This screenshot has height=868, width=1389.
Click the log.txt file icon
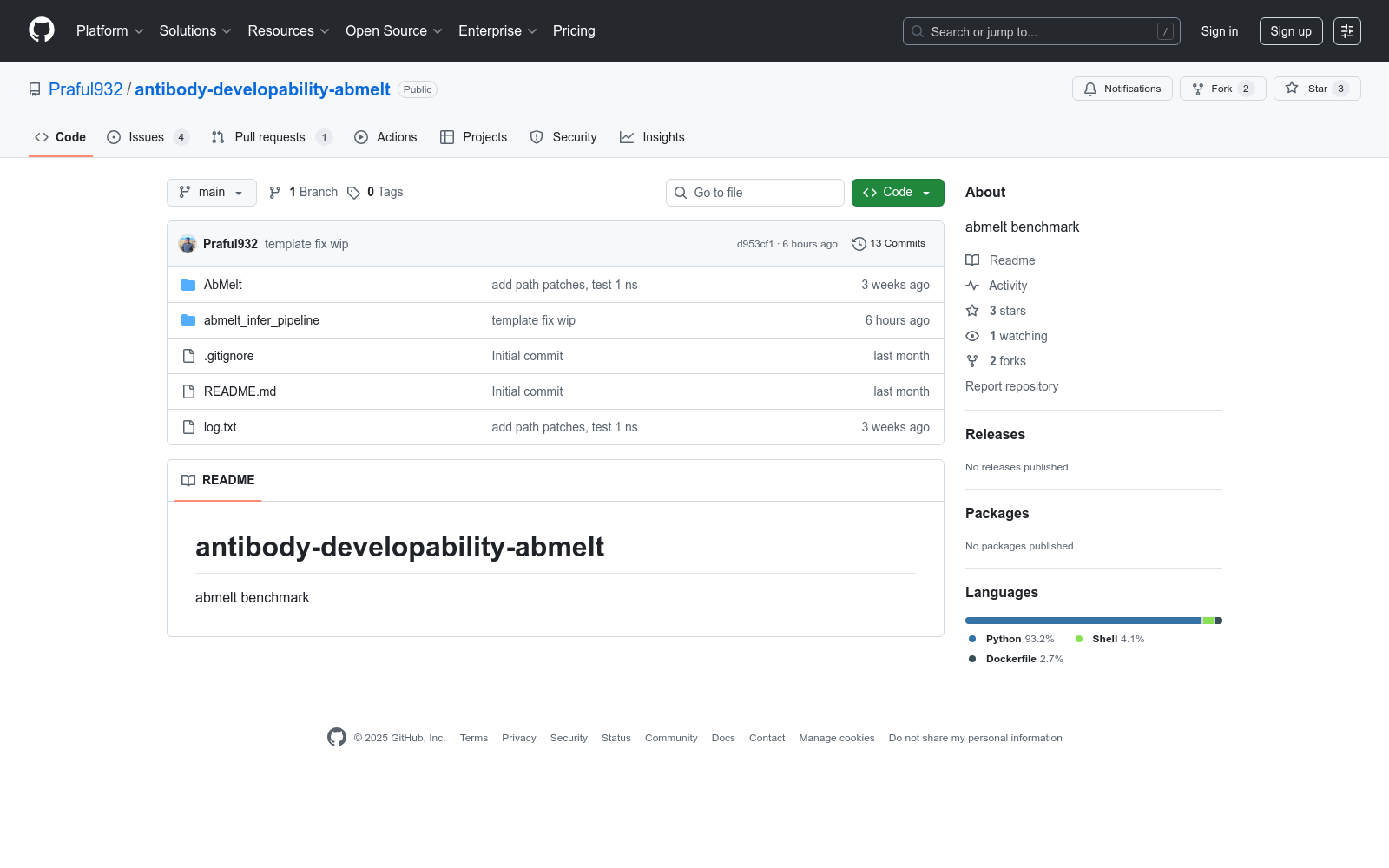[x=188, y=427]
